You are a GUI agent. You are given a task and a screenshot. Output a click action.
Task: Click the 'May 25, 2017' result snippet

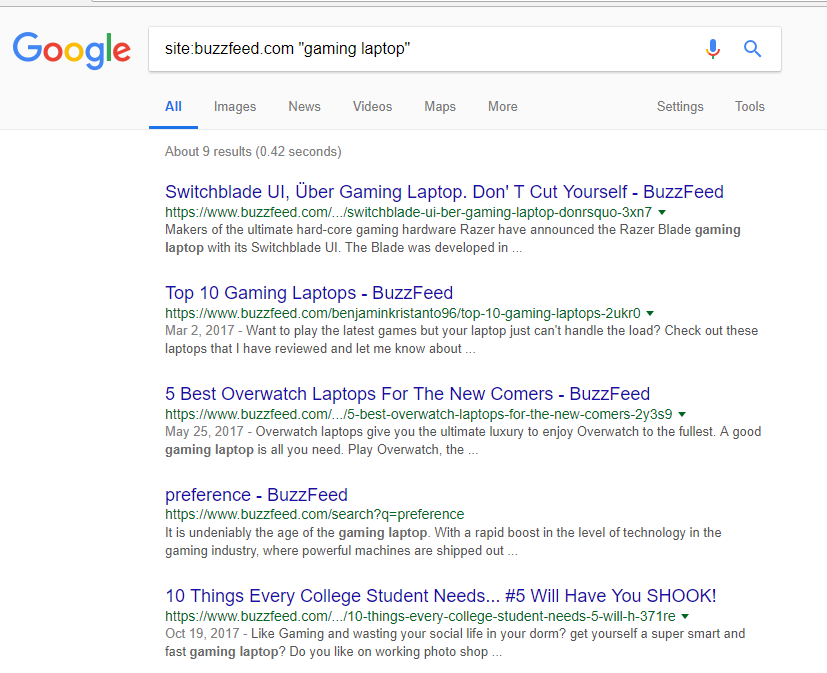(463, 441)
